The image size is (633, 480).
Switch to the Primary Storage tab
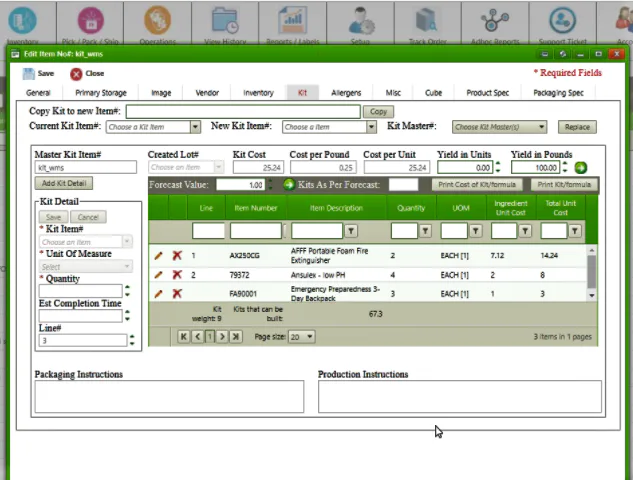pyautogui.click(x=101, y=93)
